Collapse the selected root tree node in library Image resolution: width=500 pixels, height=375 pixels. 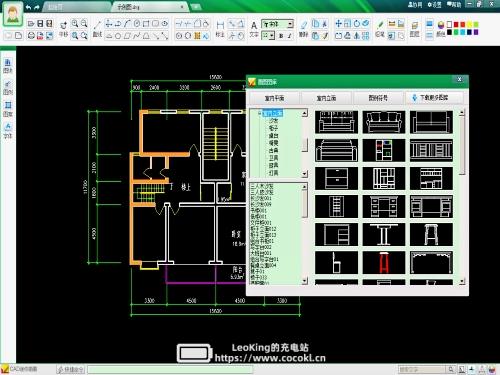260,113
